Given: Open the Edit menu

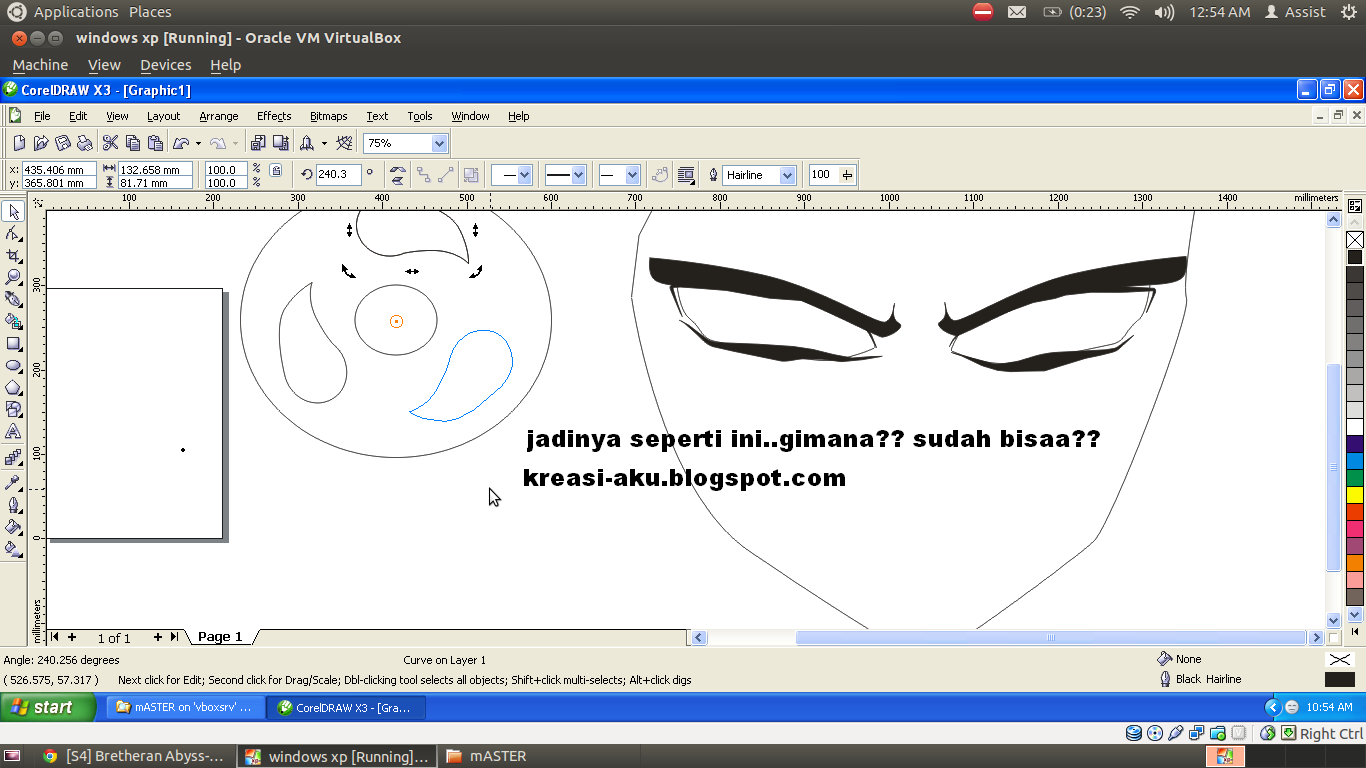Looking at the screenshot, I should [78, 116].
